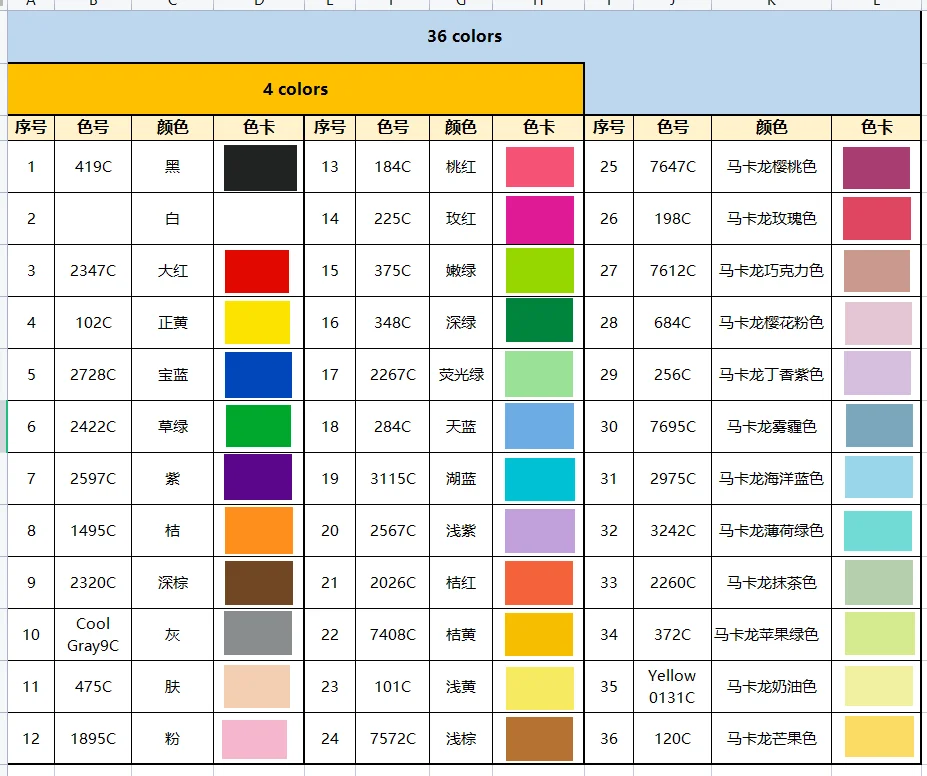Viewport: 927px width, 776px height.
Task: Select the gray swatch for Cool Gray9C
Action: 258,633
